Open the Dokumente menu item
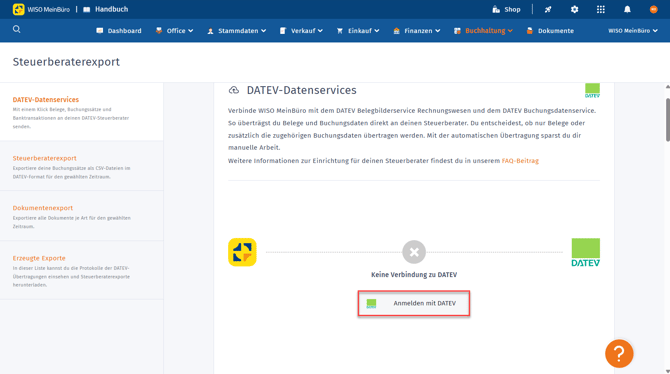Screen dimensions: 670x374 click(550, 31)
